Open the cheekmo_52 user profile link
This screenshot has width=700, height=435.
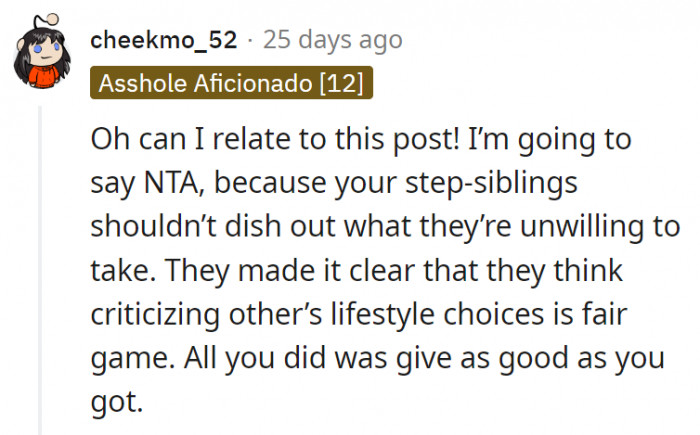point(163,40)
